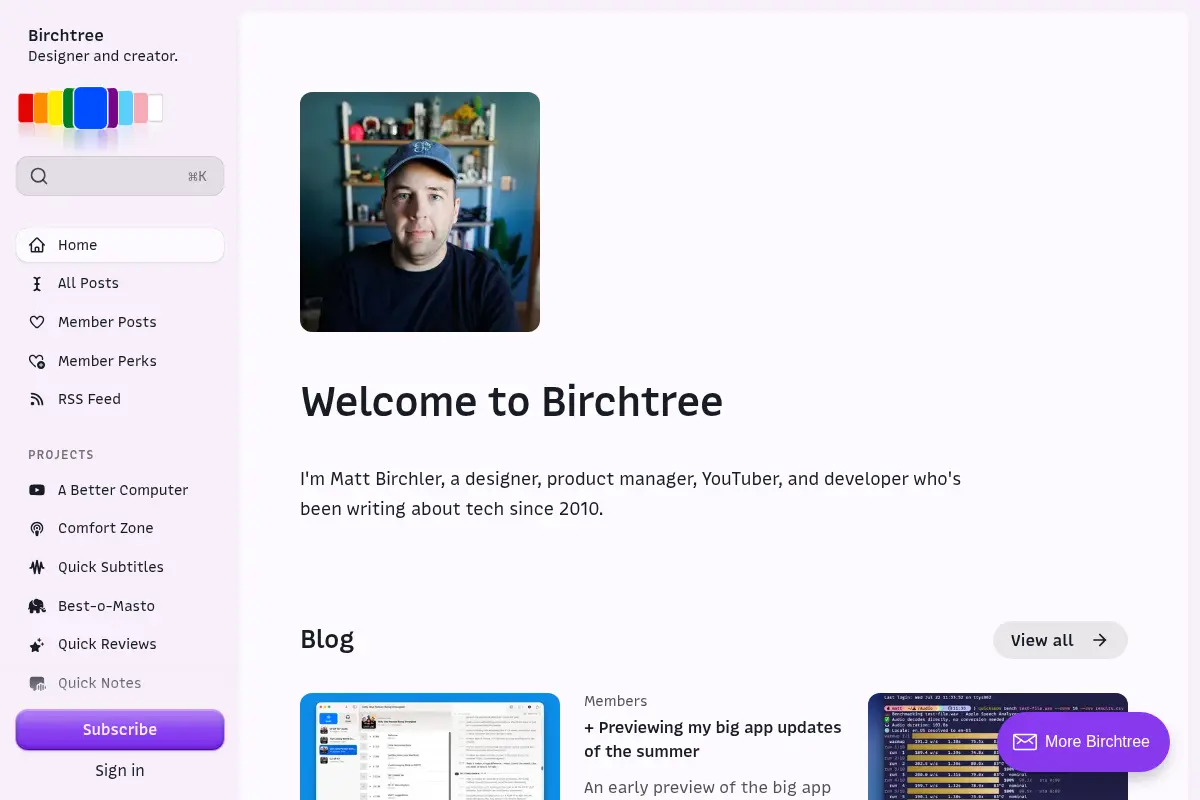
Task: Open the RSS Feed link
Action: point(120,399)
